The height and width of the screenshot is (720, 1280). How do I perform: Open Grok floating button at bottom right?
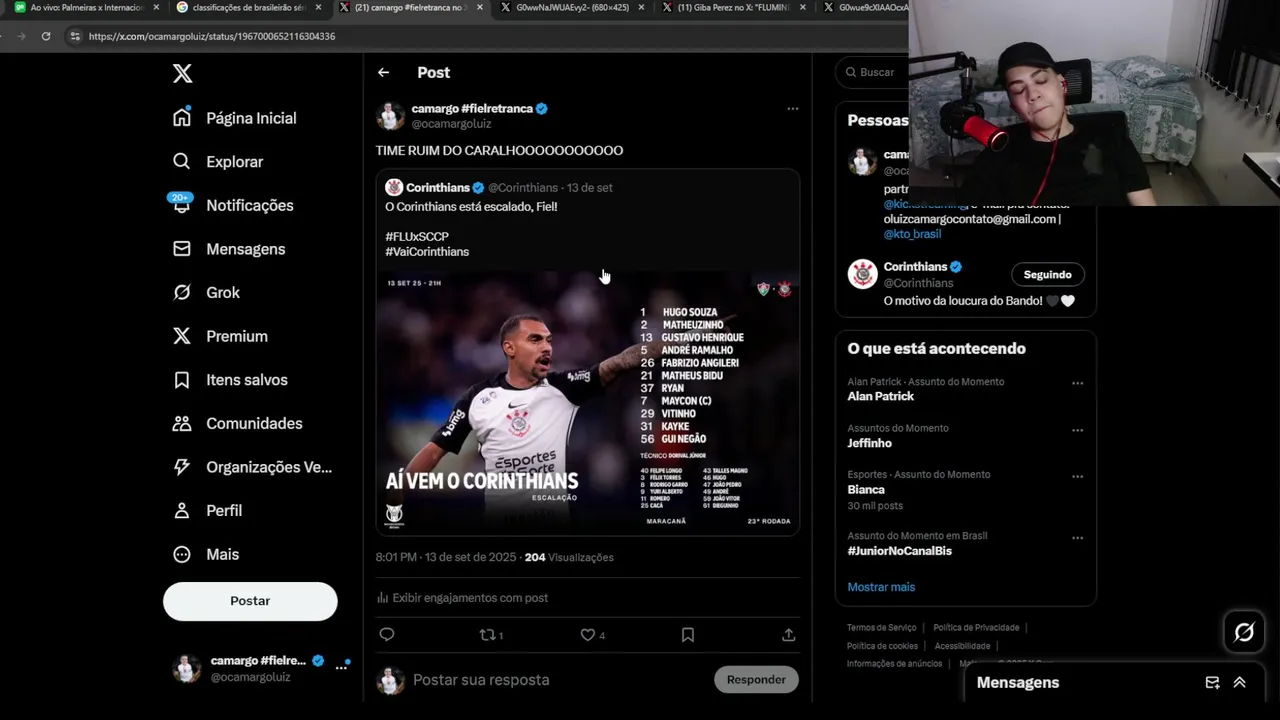coord(1244,632)
